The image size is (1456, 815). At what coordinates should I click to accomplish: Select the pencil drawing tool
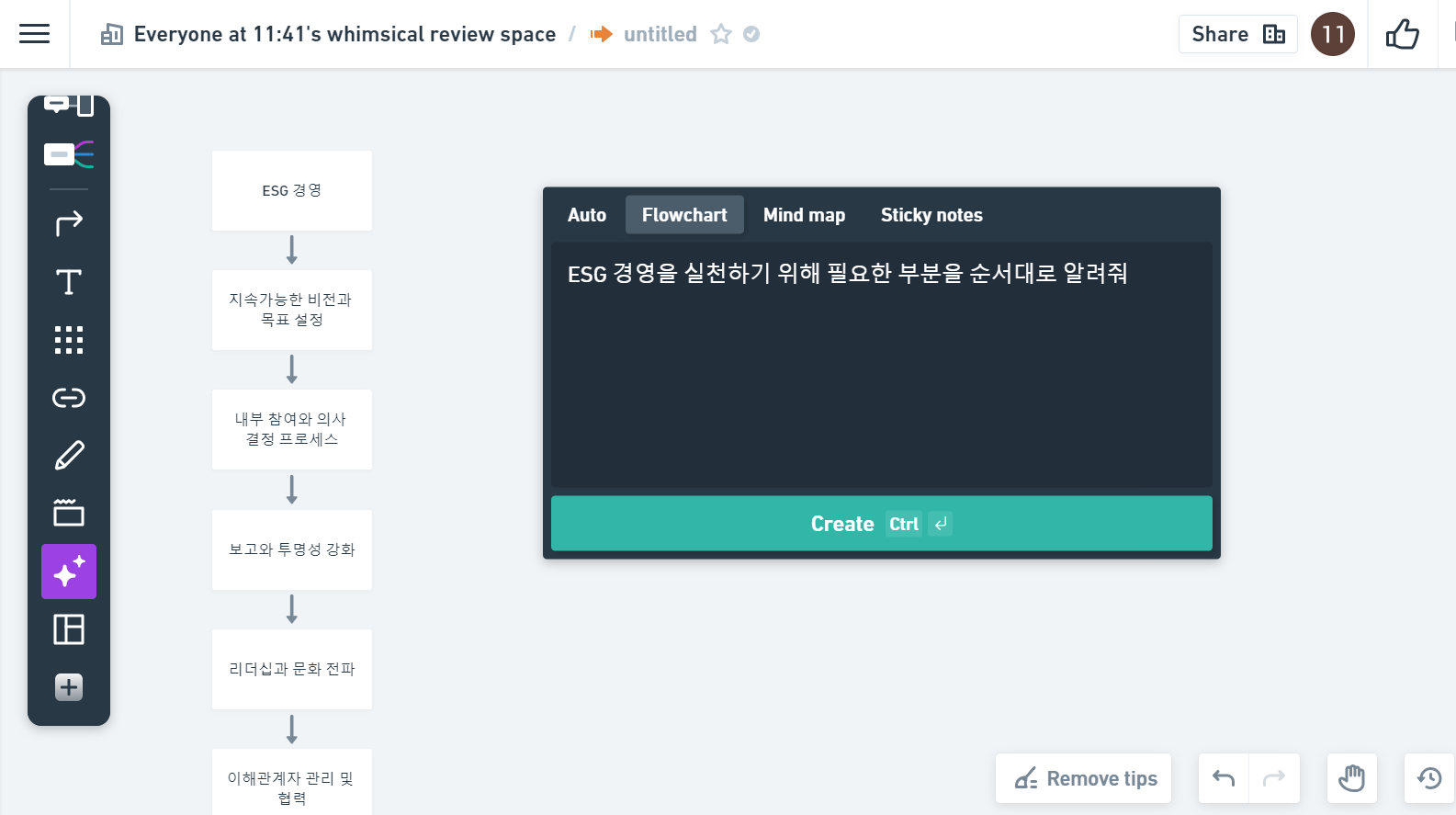[69, 456]
